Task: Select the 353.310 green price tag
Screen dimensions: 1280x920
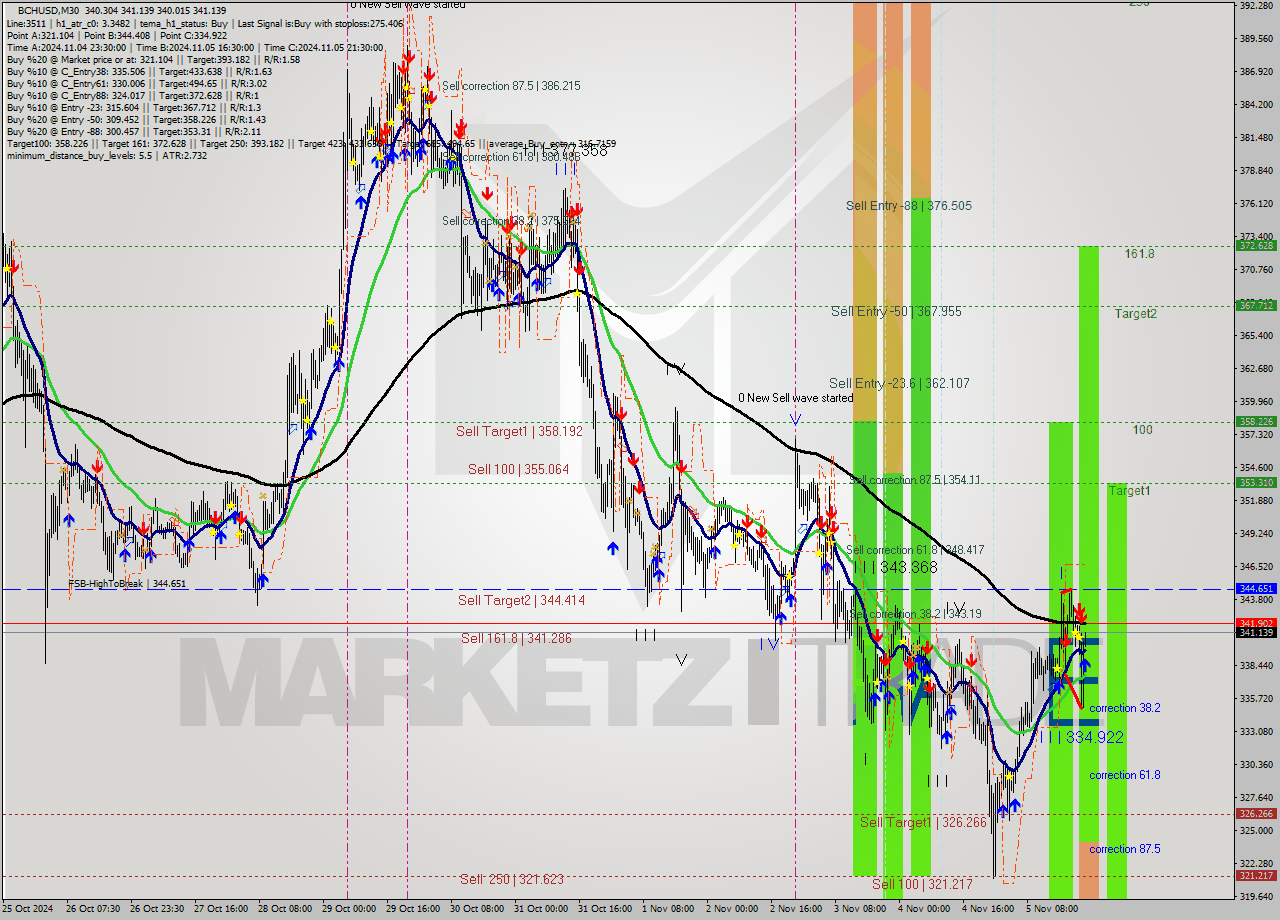Action: 1256,482
